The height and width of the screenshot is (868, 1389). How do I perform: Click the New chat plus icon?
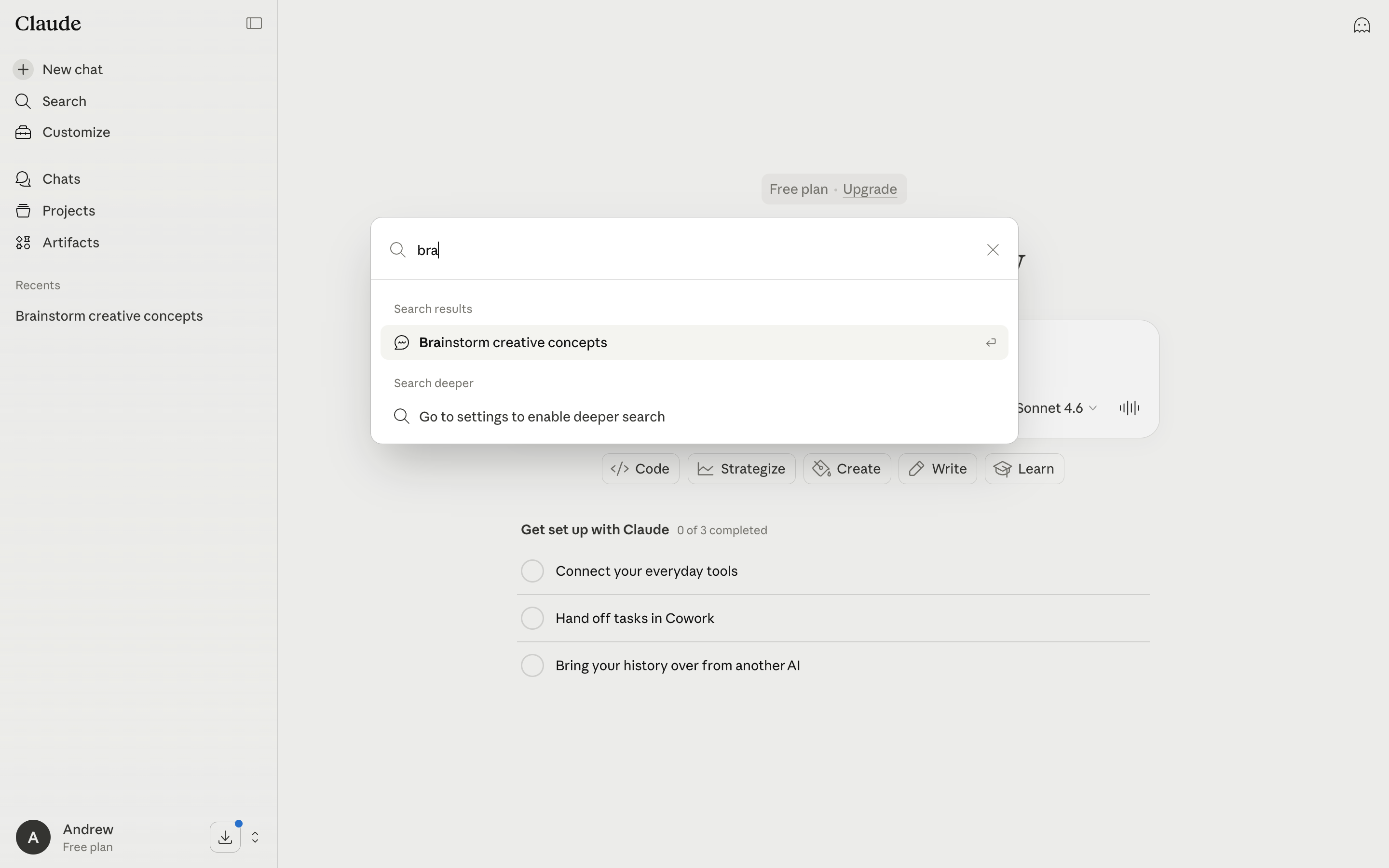pyautogui.click(x=23, y=69)
